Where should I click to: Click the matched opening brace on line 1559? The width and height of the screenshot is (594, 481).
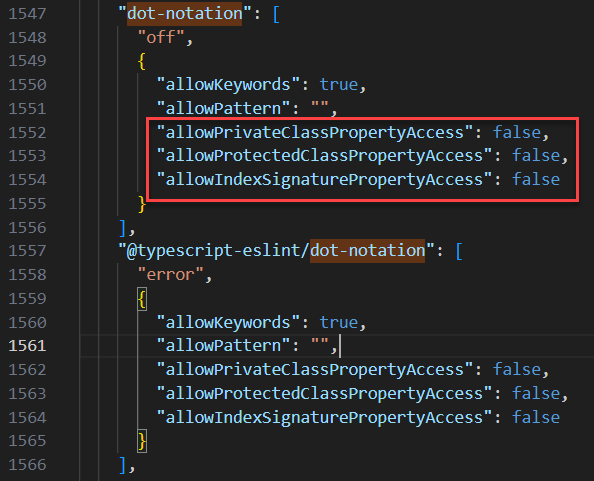pos(142,299)
